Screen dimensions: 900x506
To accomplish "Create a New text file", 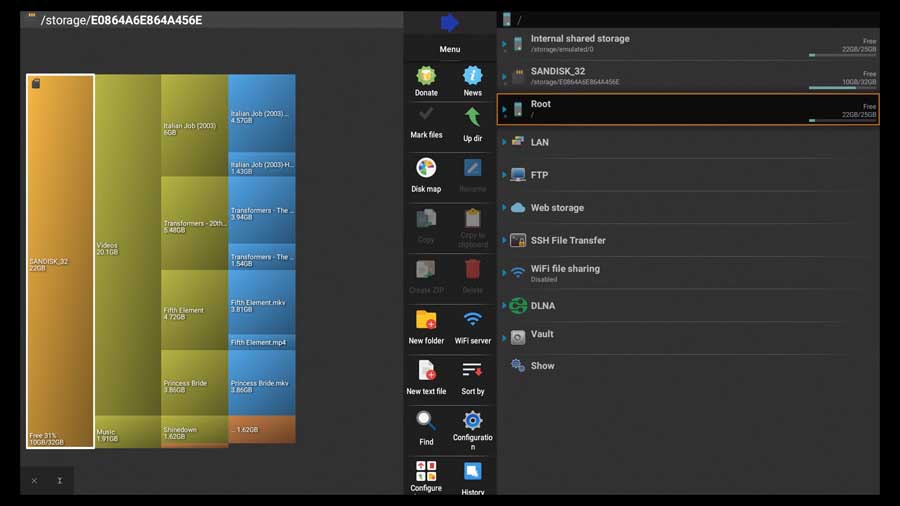I will (426, 377).
